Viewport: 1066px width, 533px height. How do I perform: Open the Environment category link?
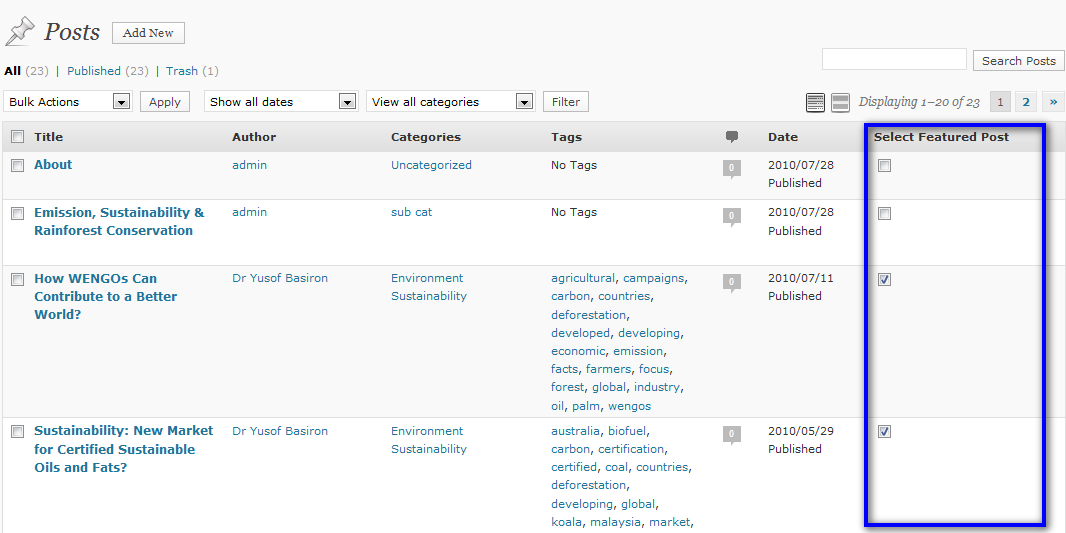pyautogui.click(x=427, y=278)
